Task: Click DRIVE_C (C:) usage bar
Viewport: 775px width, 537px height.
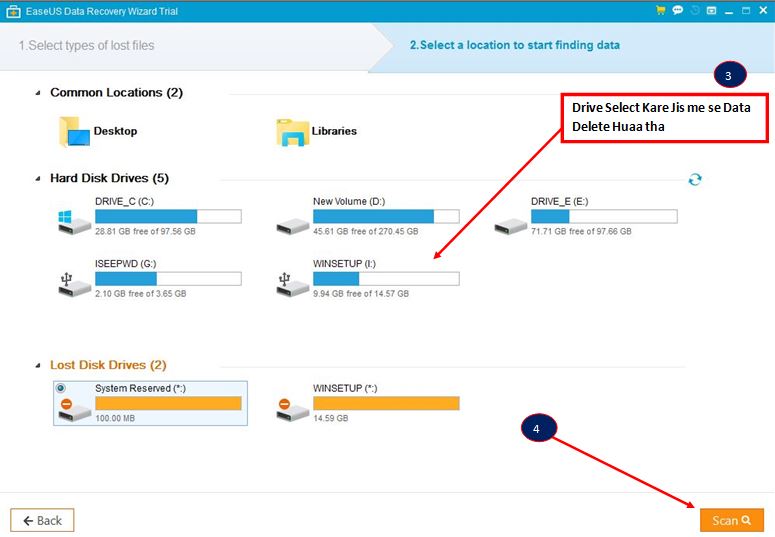Action: (x=168, y=216)
